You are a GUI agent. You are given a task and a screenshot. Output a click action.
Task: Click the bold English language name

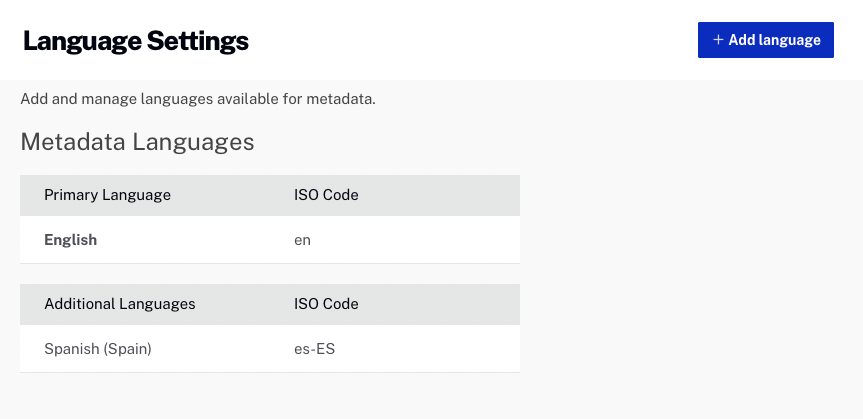tap(70, 240)
